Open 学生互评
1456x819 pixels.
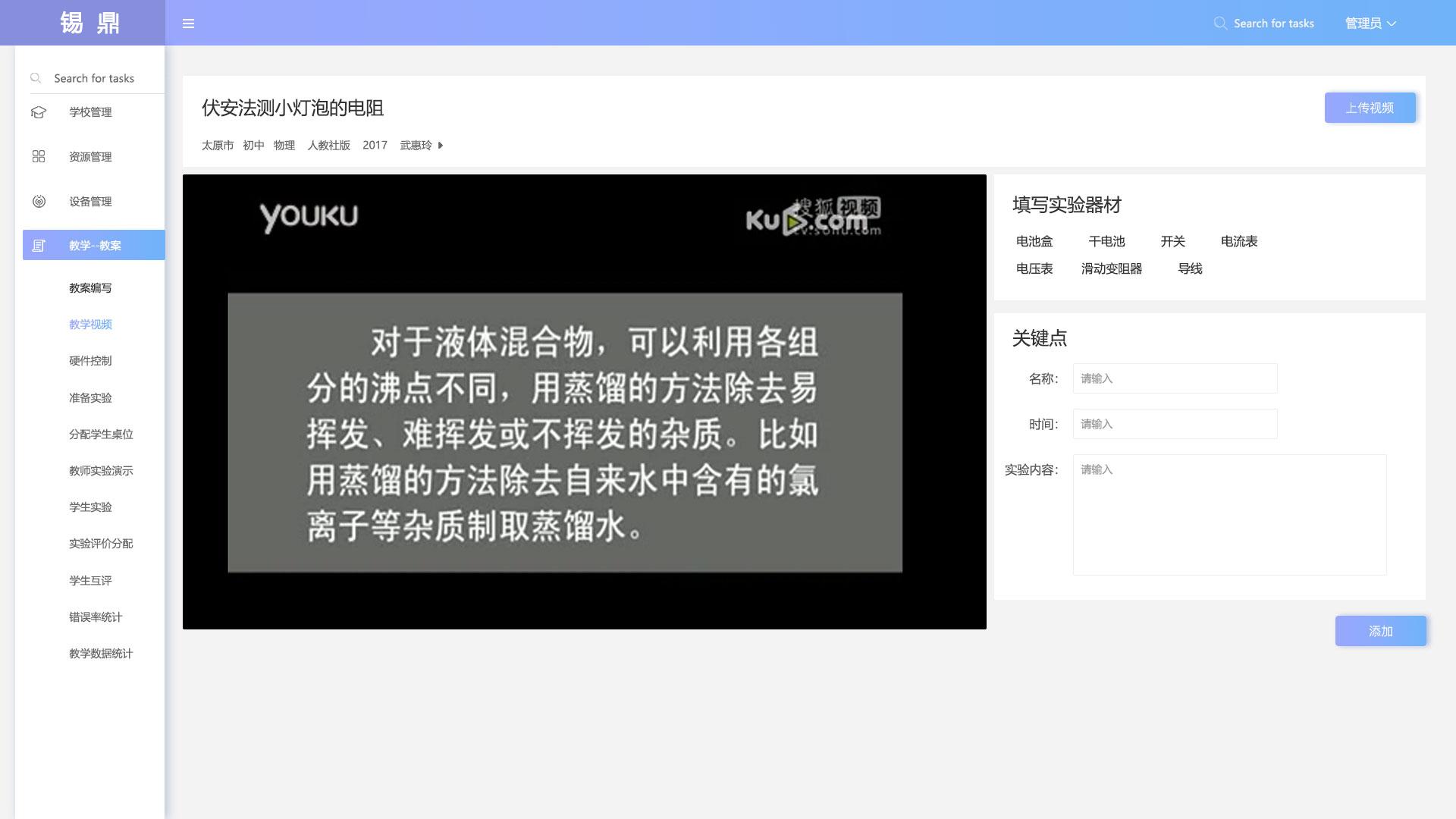point(90,581)
